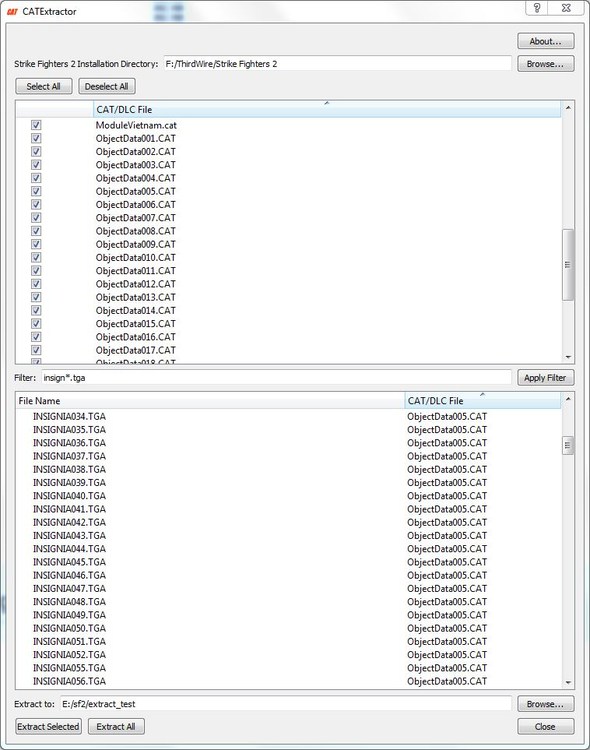The width and height of the screenshot is (590, 750).
Task: Open the help question mark button
Action: (x=537, y=8)
